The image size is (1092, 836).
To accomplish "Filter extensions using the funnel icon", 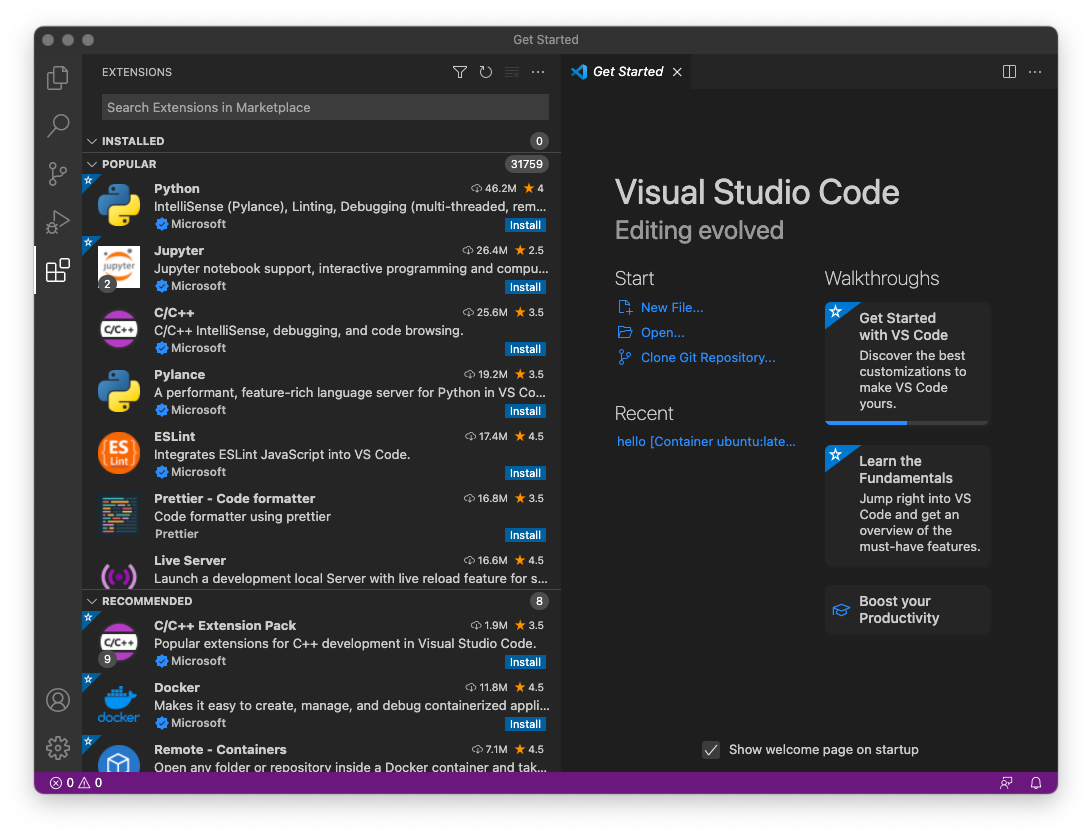I will point(460,72).
